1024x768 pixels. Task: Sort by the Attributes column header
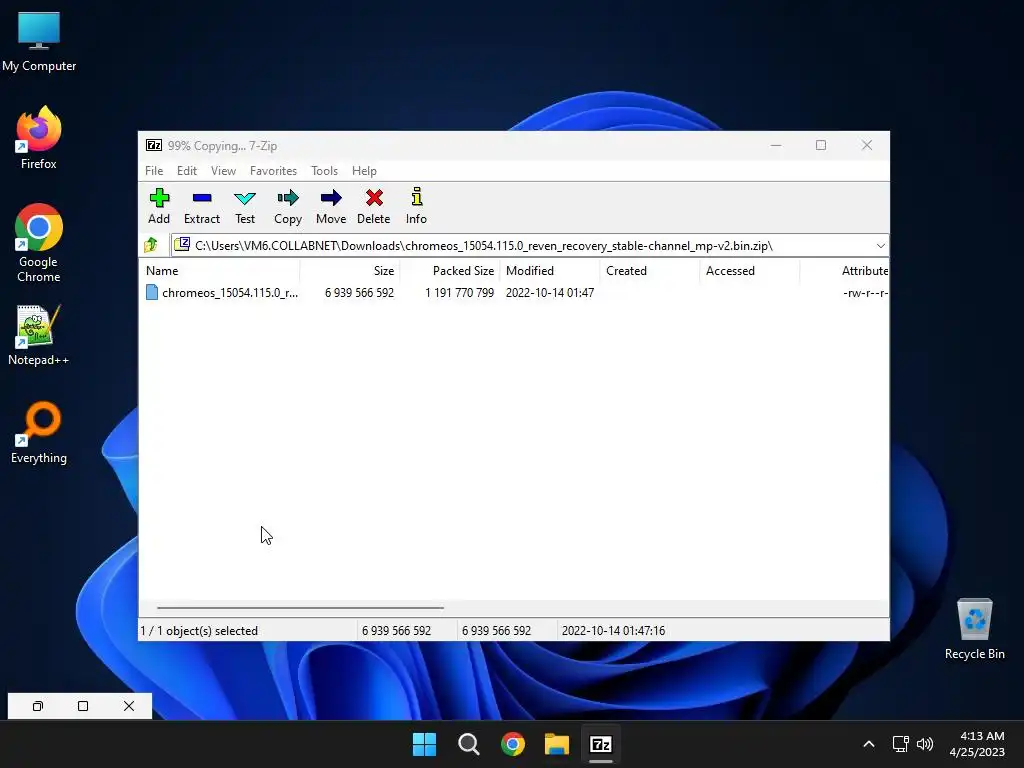point(844,270)
